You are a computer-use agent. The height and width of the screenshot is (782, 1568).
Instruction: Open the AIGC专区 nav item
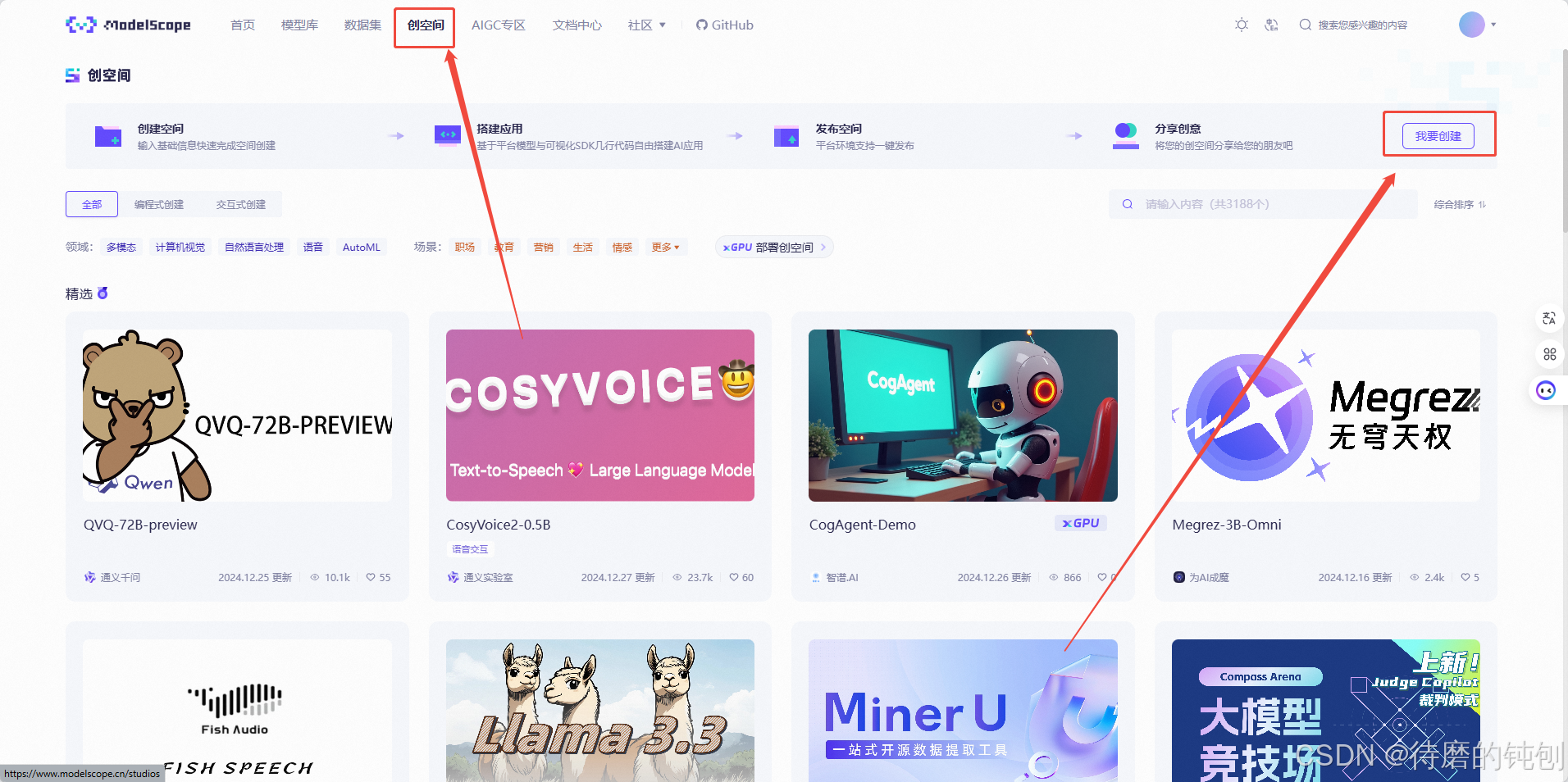[x=499, y=25]
